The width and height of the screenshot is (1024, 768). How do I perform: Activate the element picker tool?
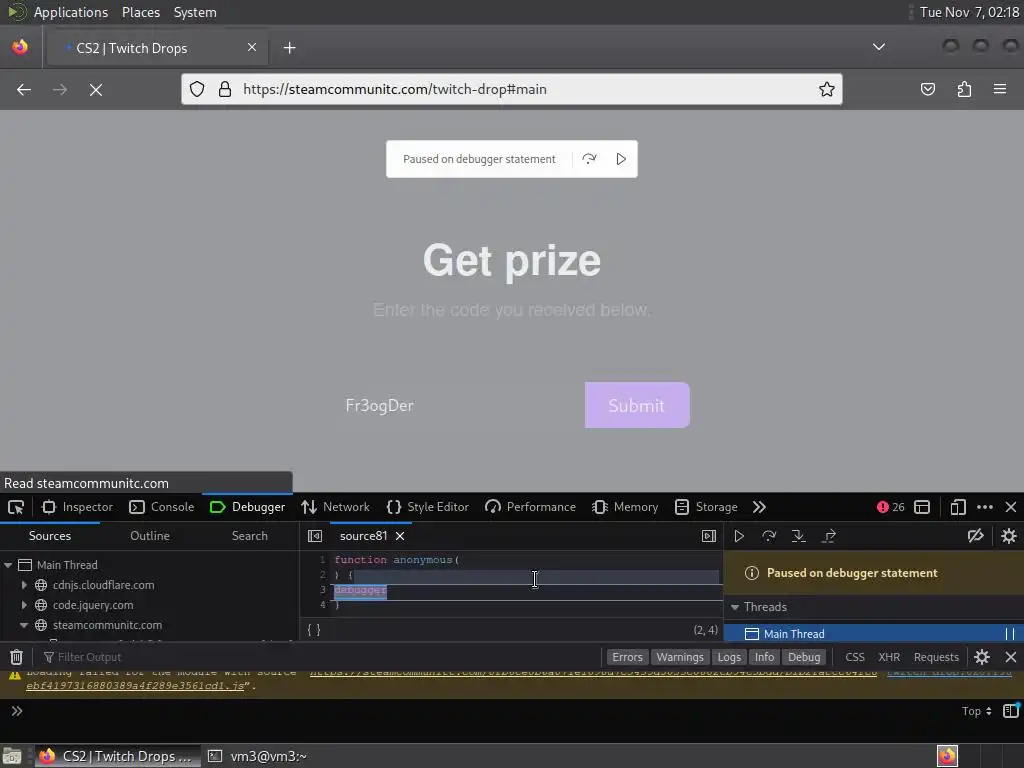[x=16, y=507]
